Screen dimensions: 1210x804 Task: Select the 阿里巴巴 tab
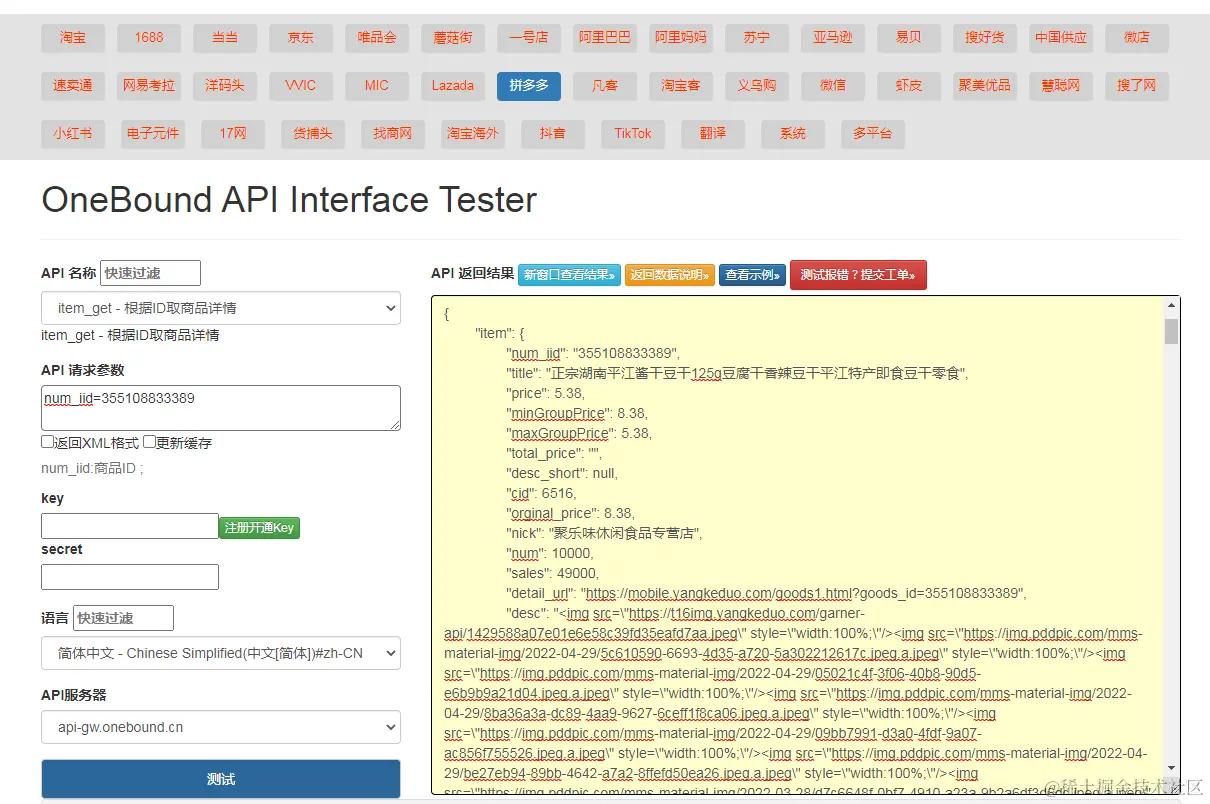605,38
